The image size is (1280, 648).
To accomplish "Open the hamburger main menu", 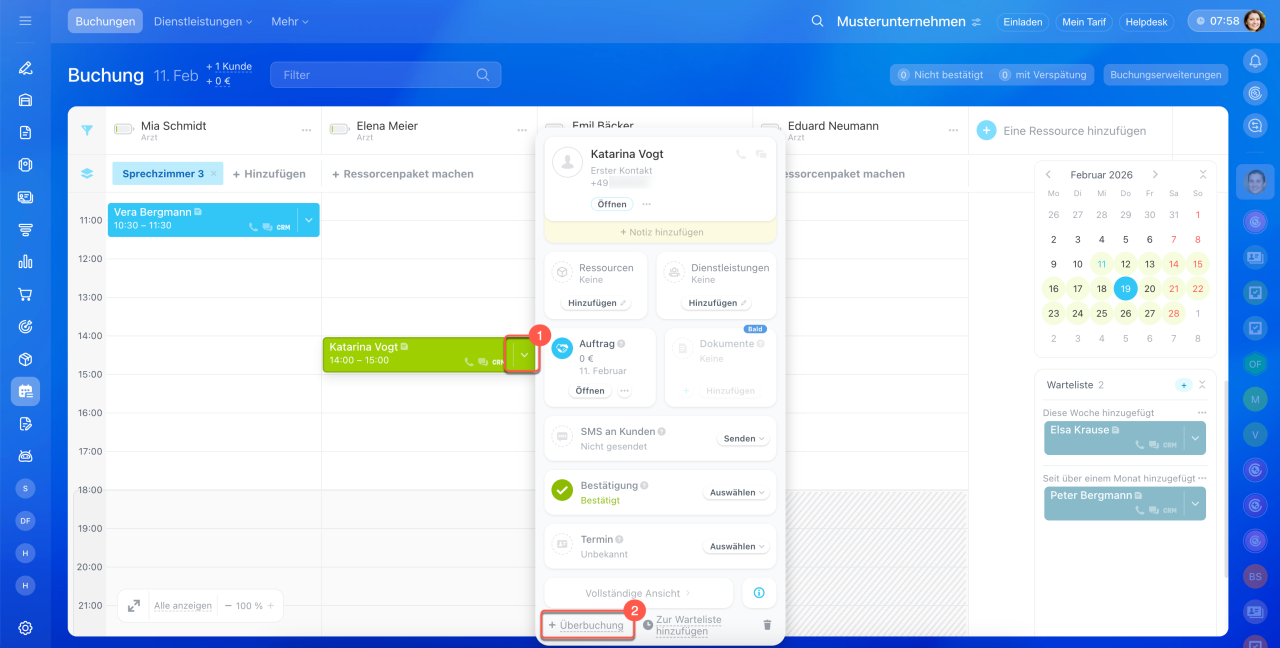I will pos(25,21).
